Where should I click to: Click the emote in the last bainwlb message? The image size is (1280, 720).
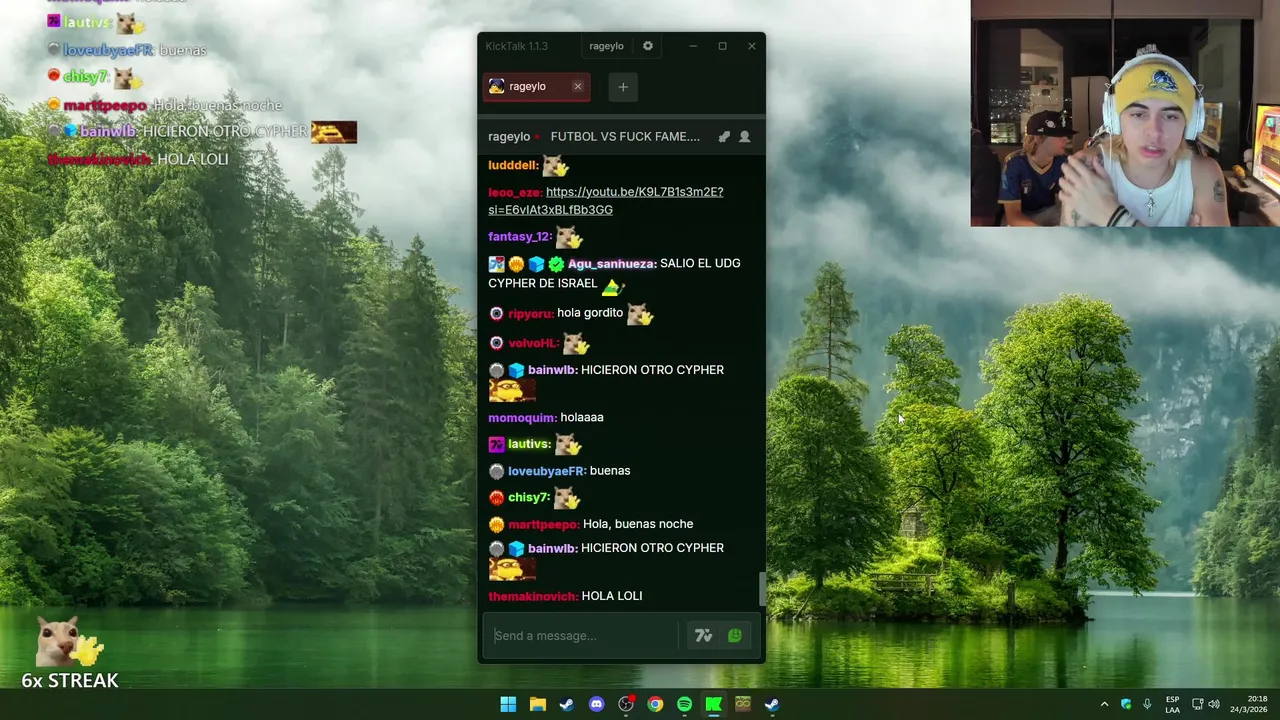pos(512,568)
